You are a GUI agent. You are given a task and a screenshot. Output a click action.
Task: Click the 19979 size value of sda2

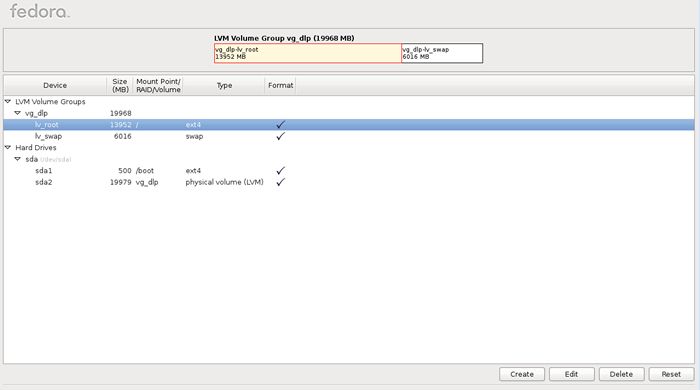[121, 182]
